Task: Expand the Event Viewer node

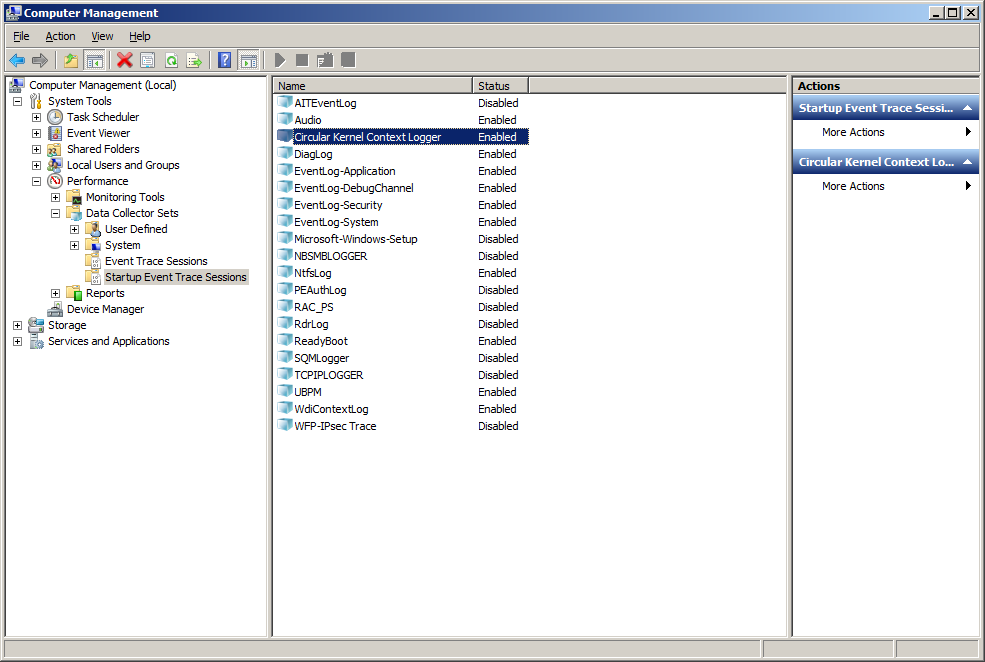Action: point(36,133)
